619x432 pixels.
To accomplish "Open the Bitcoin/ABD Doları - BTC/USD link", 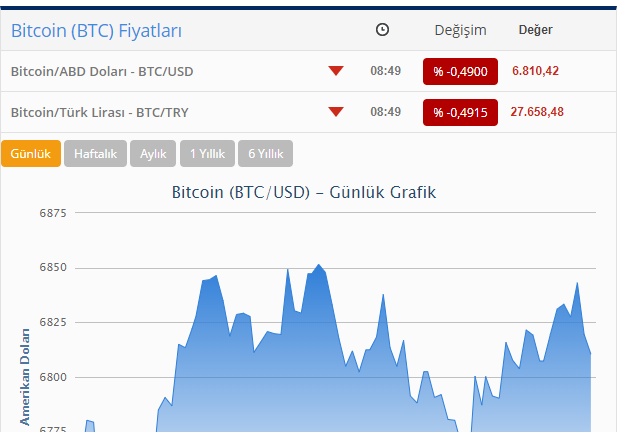I will [x=102, y=71].
